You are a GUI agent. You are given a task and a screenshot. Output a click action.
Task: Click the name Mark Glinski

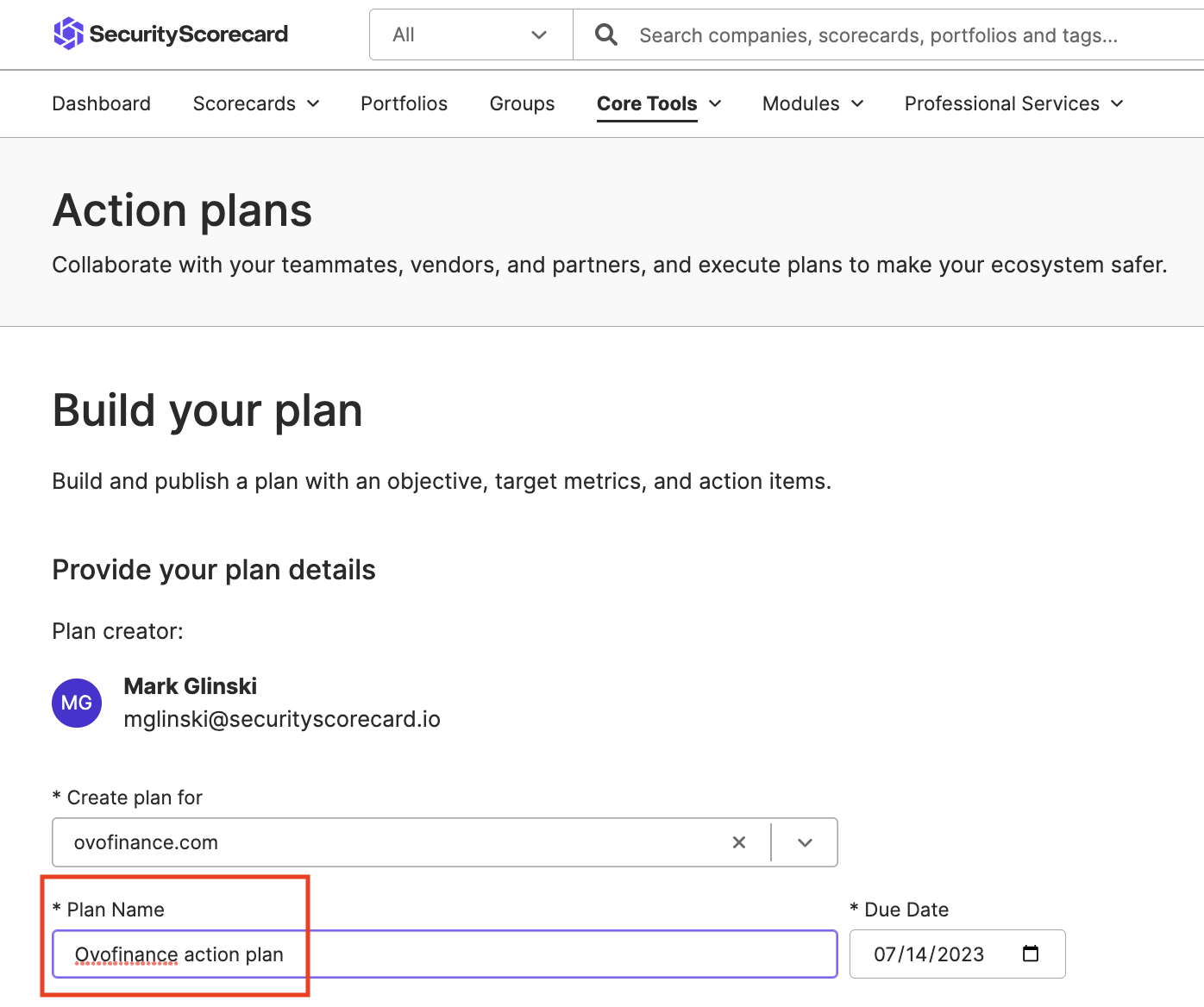click(x=191, y=686)
